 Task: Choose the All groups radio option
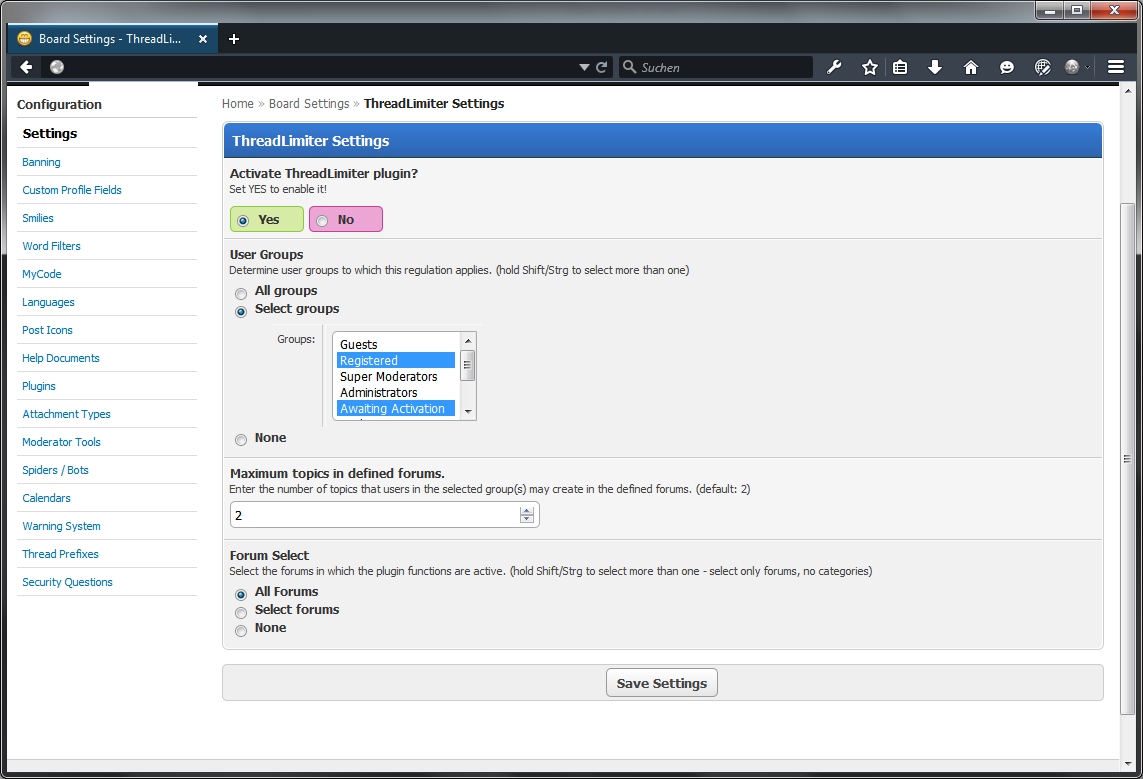[241, 293]
